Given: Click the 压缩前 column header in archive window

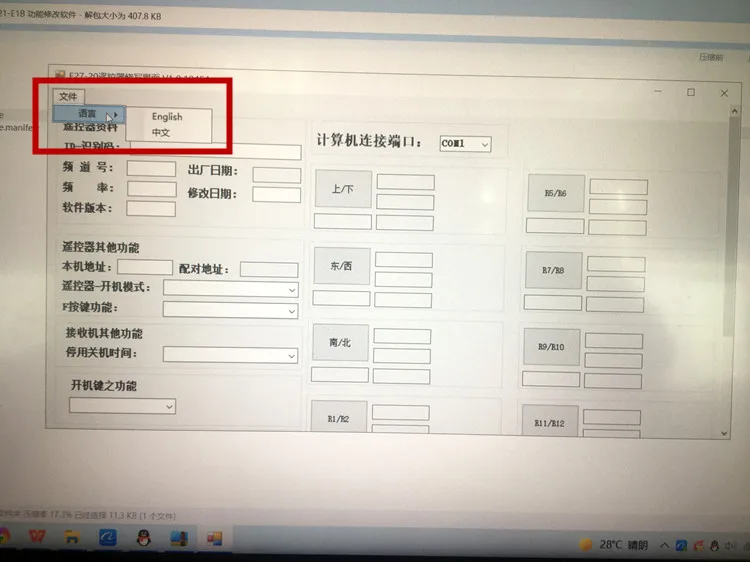Looking at the screenshot, I should (711, 57).
